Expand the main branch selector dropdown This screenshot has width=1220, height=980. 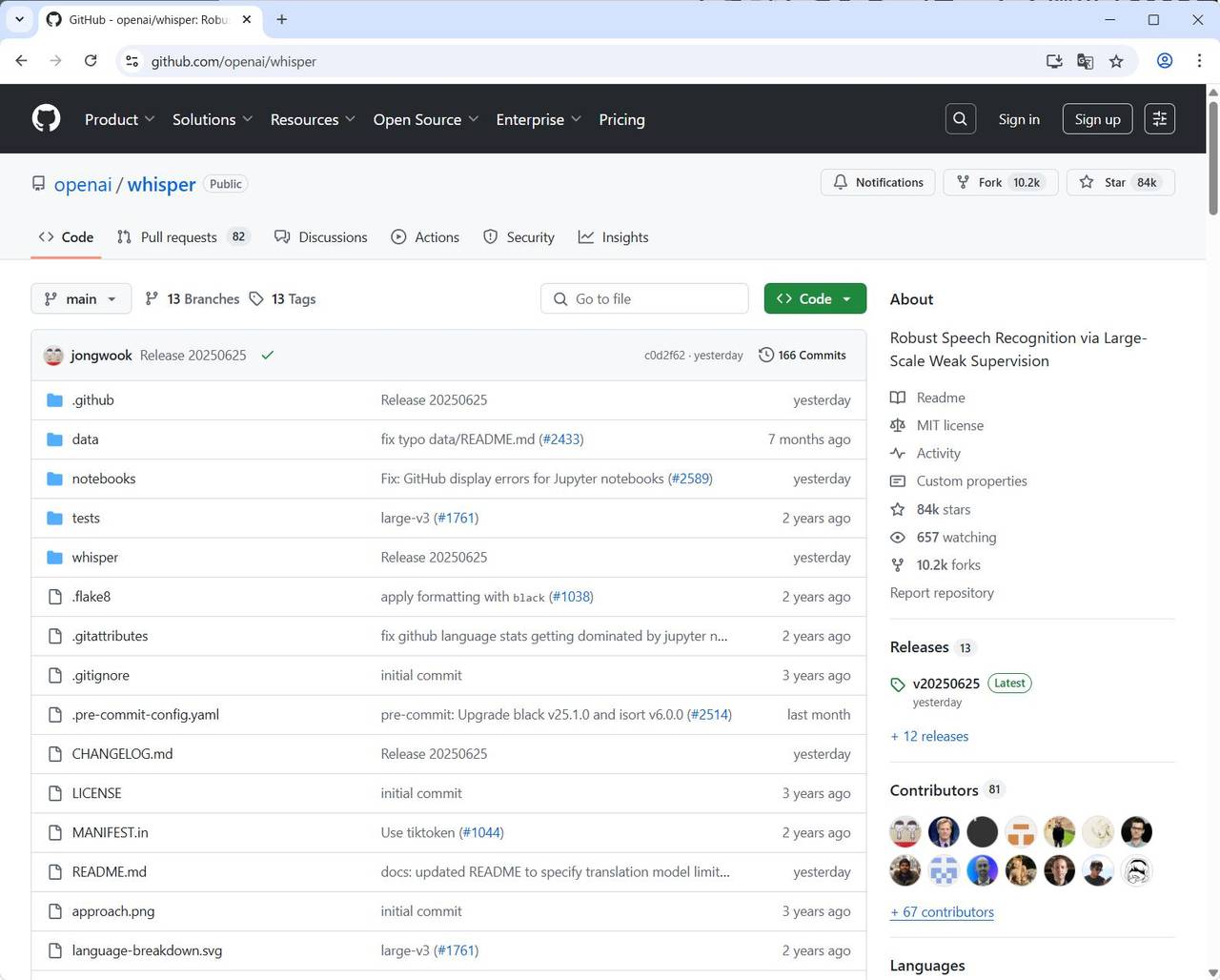tap(81, 298)
